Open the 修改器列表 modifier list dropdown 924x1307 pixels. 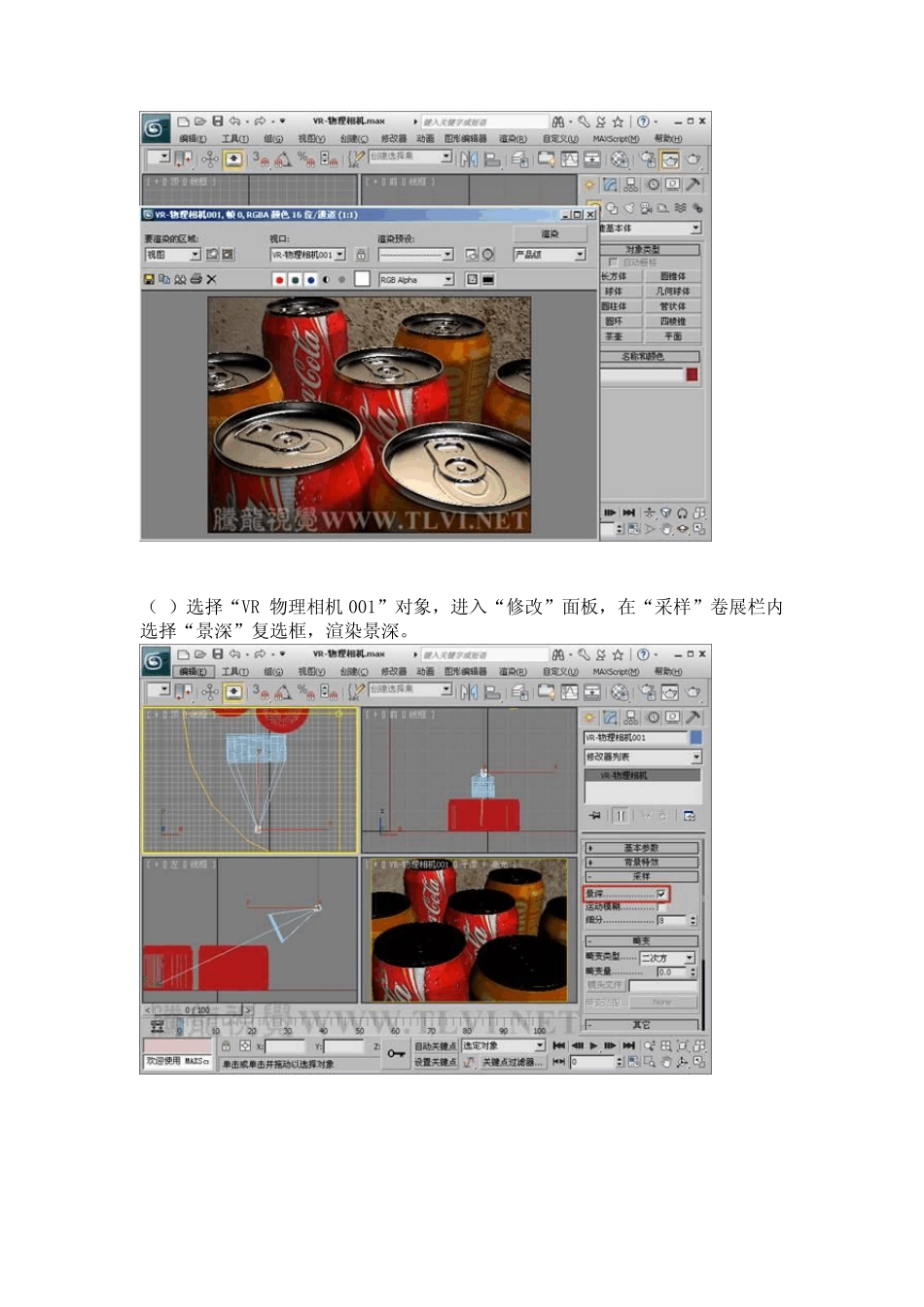pos(643,757)
